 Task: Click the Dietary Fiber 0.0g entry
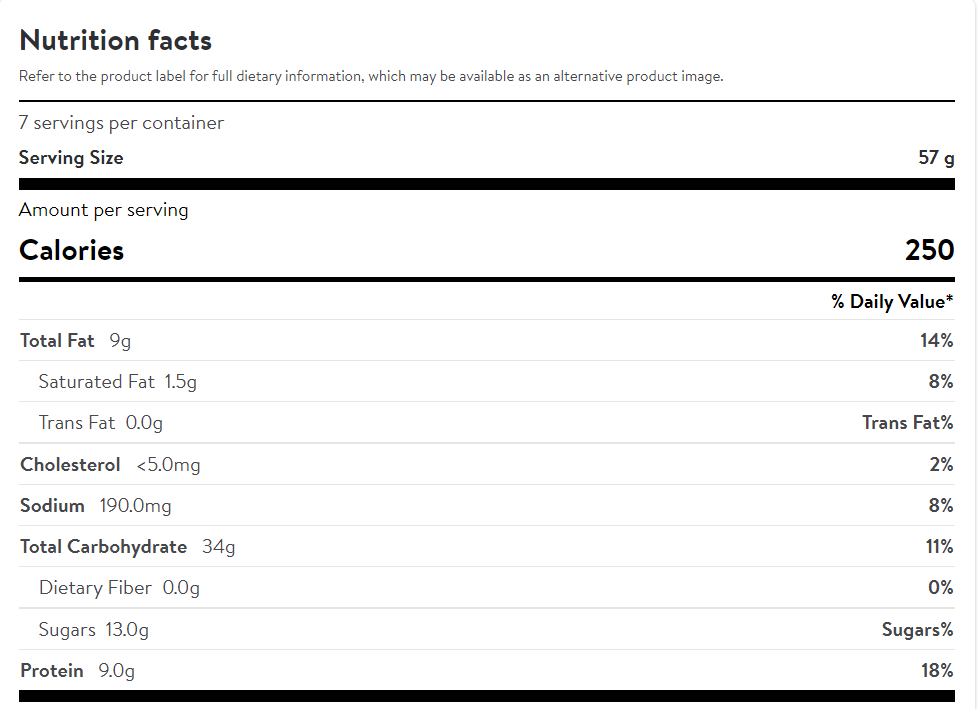(x=119, y=588)
